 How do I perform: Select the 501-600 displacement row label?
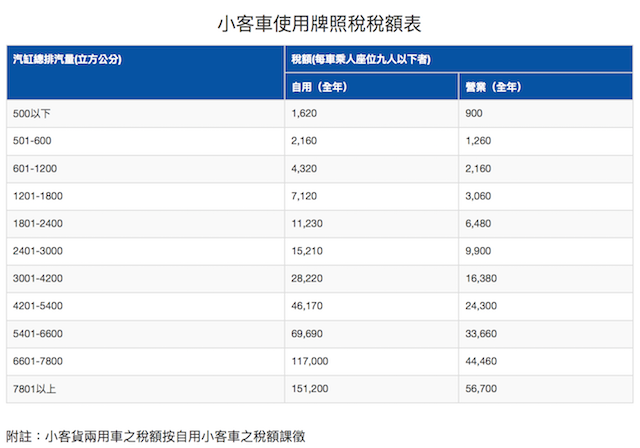pyautogui.click(x=32, y=141)
